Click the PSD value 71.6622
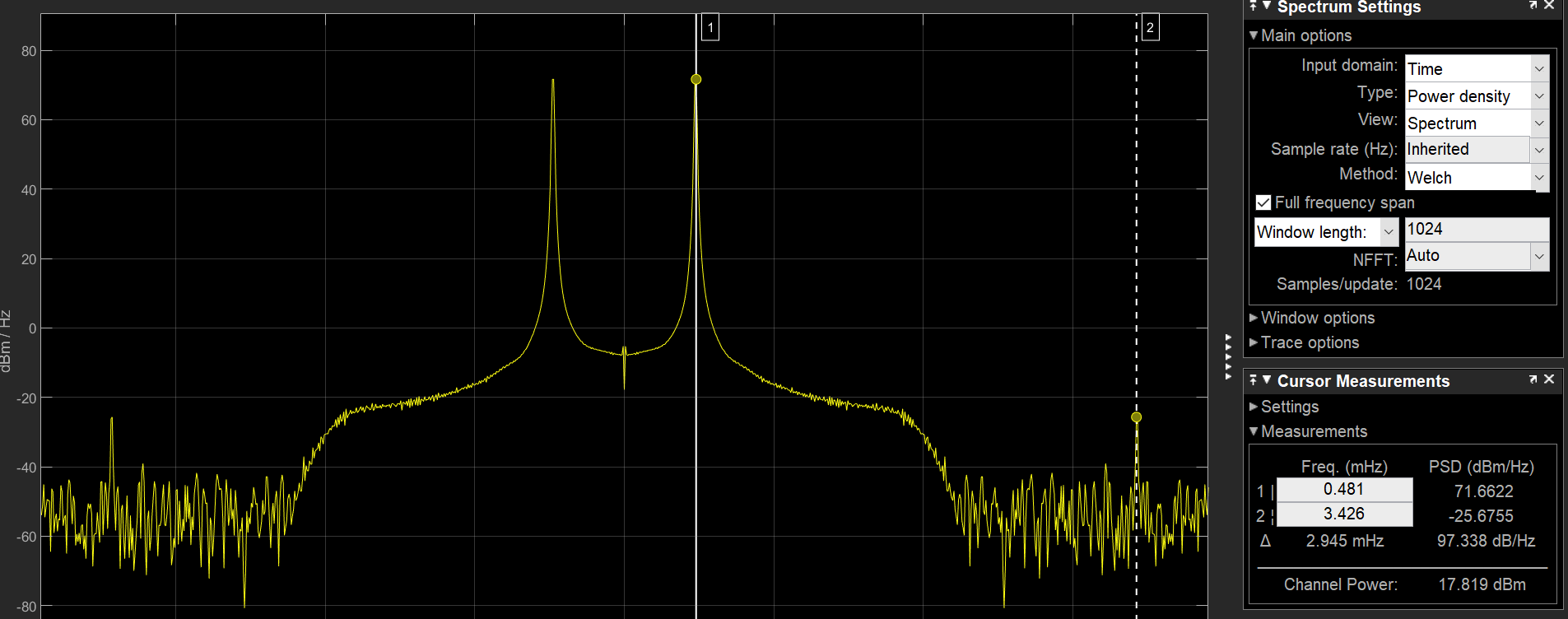This screenshot has width=1568, height=619. (1483, 491)
